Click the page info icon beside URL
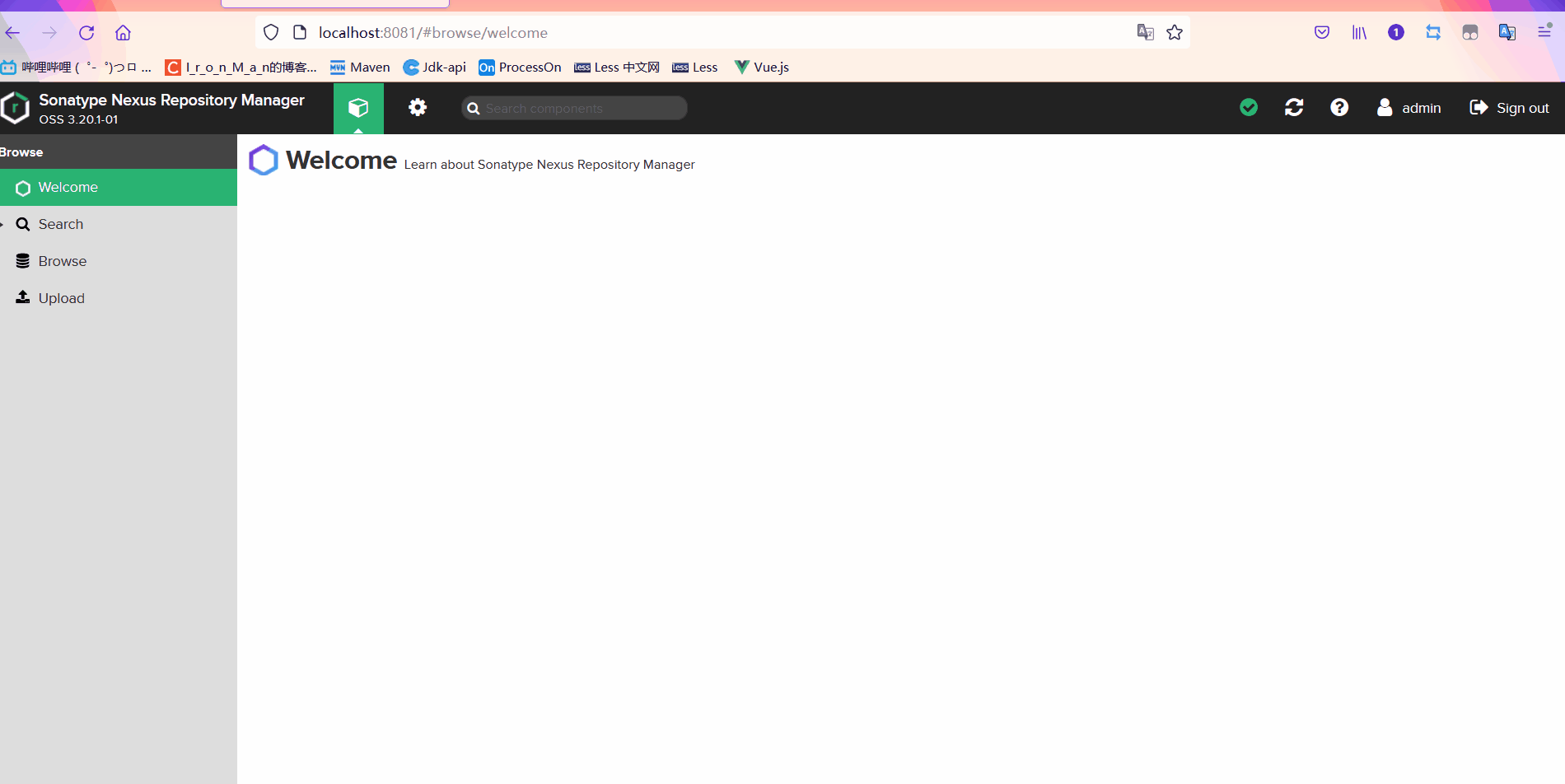Screen dimensions: 1565x784 (300, 32)
